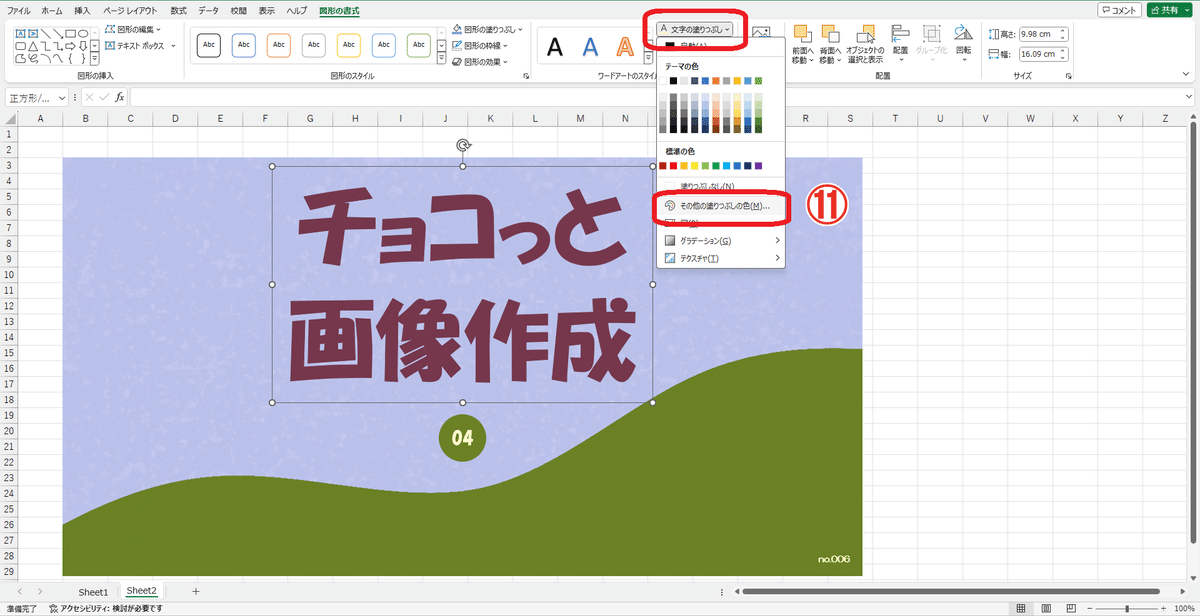The width and height of the screenshot is (1200, 616).
Task: Open the Name Box dropdown
Action: tap(62, 97)
